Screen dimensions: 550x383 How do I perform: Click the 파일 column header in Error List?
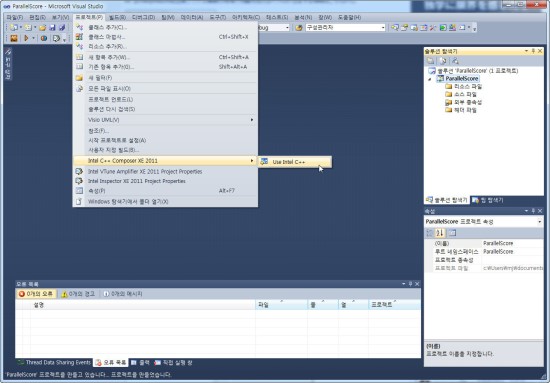(x=281, y=305)
